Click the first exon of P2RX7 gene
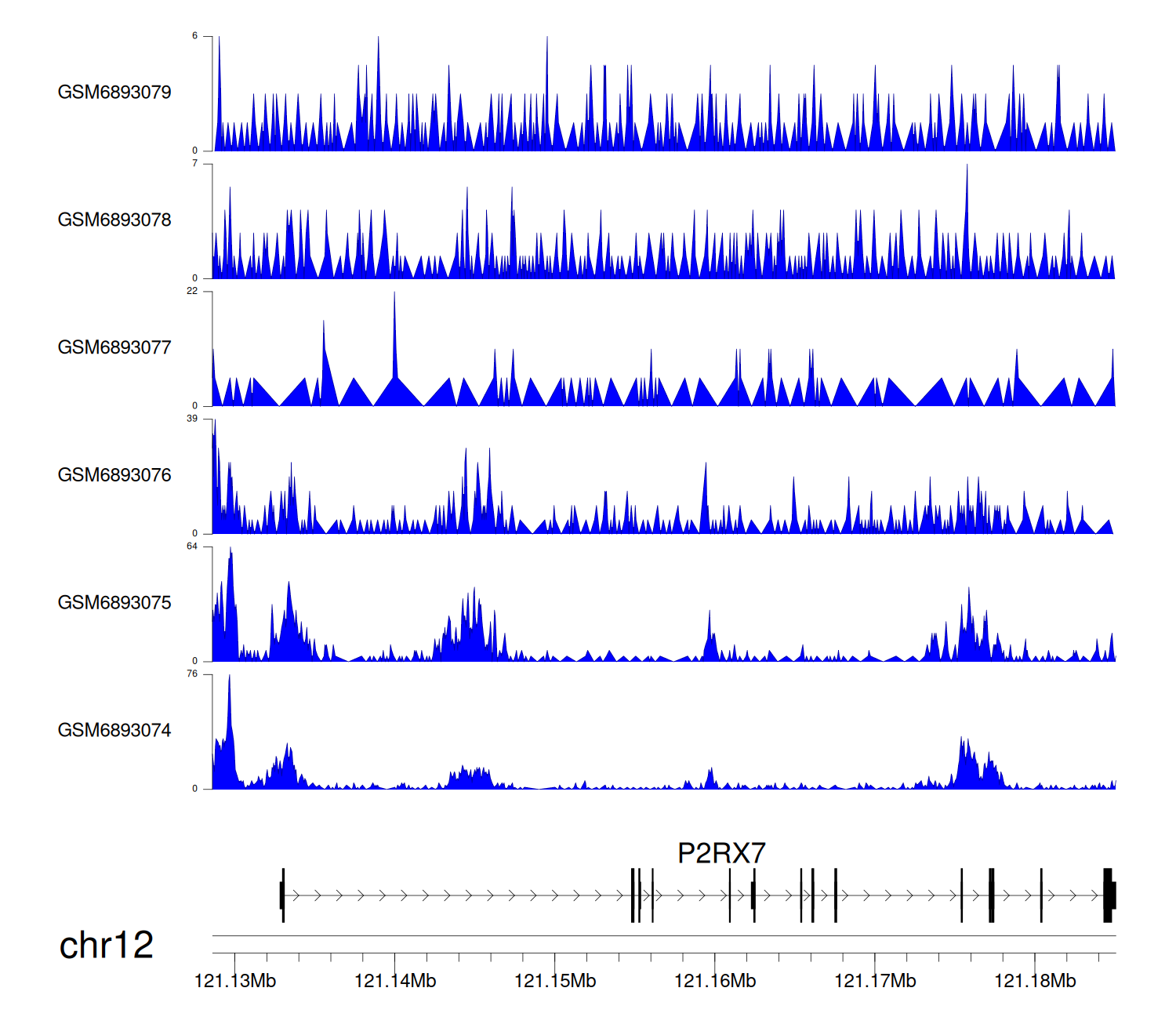Viewport: 1176px width, 1035px height. [x=282, y=895]
